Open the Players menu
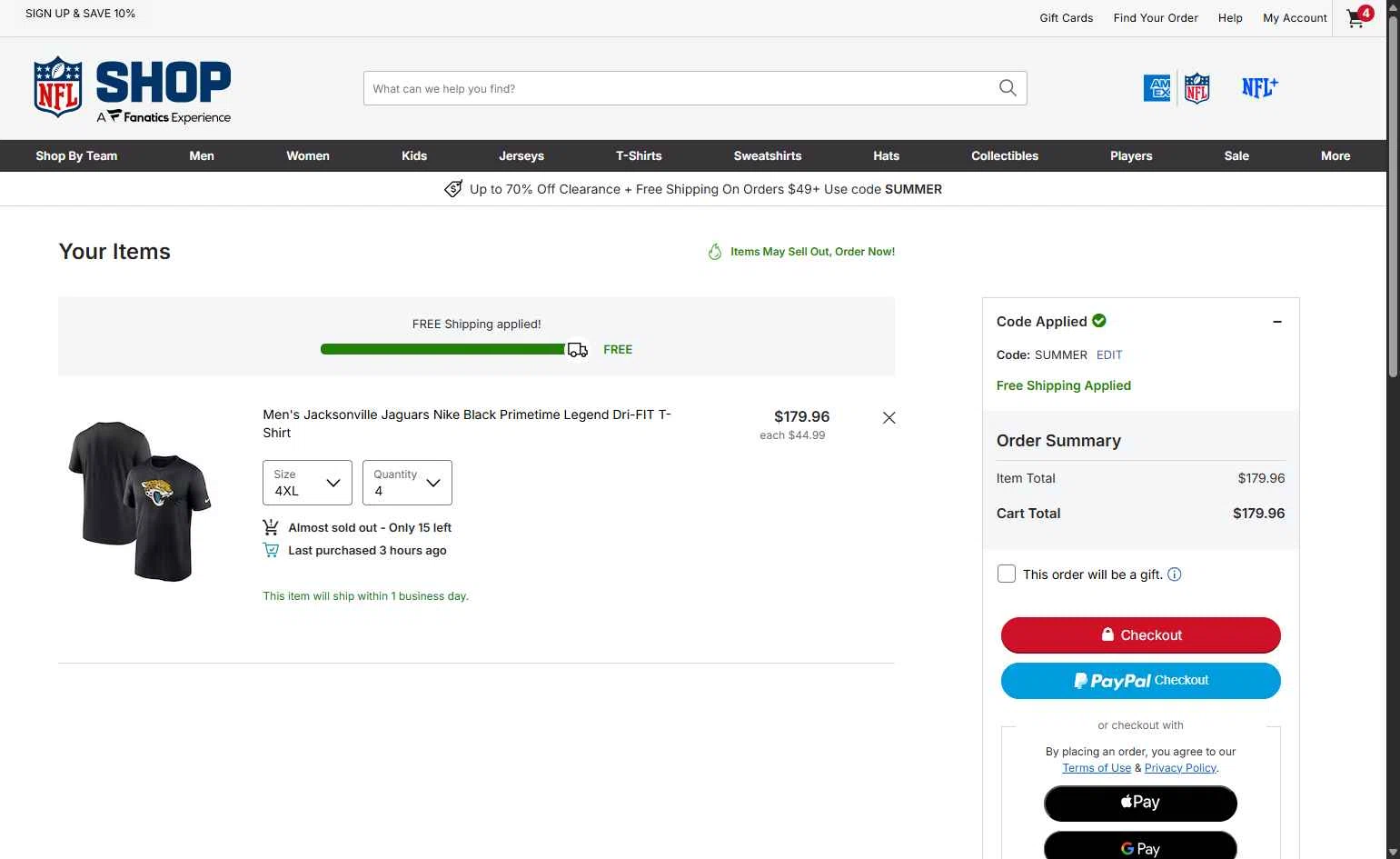 click(1131, 155)
